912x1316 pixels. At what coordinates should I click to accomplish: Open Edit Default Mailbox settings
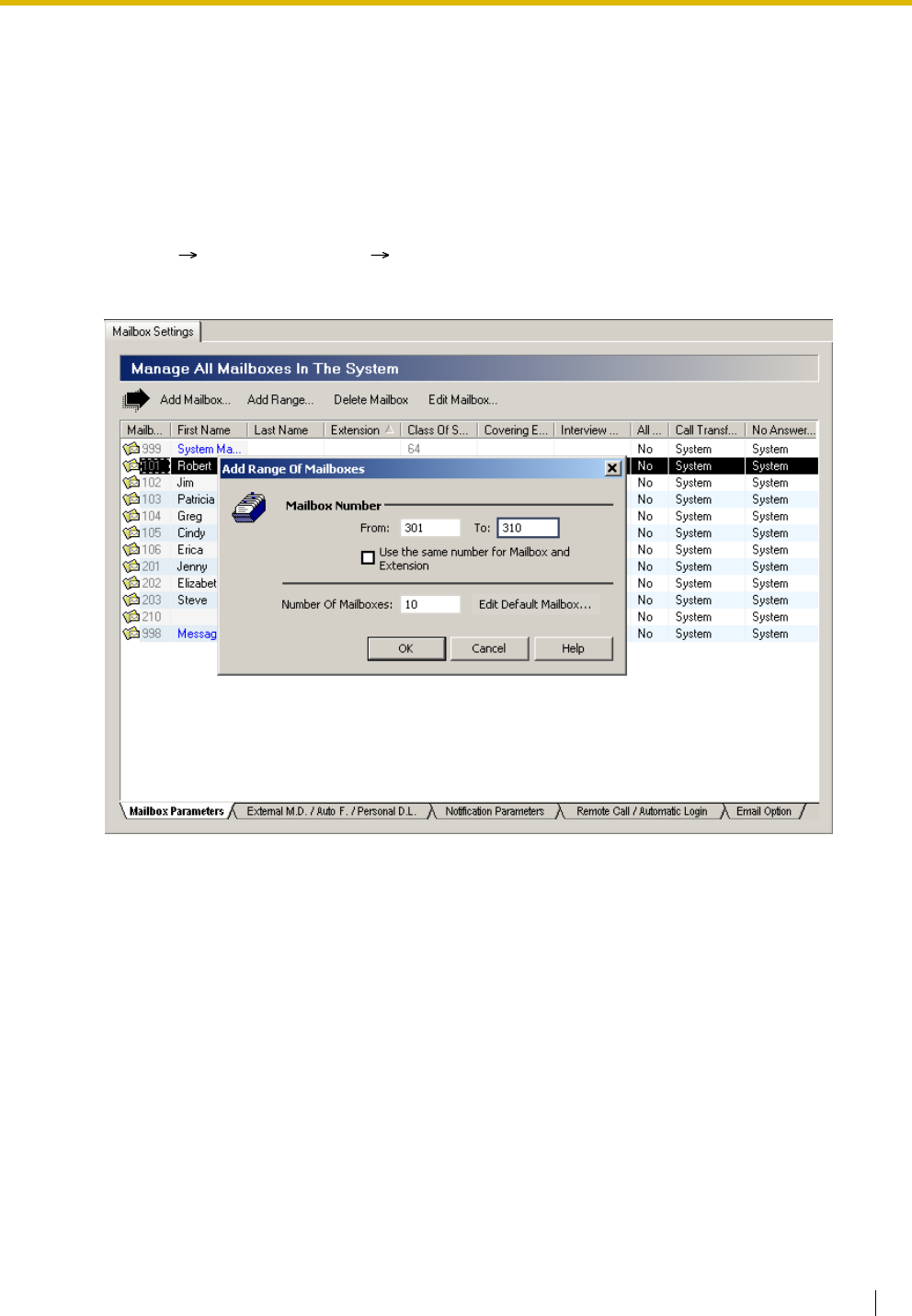(x=535, y=604)
